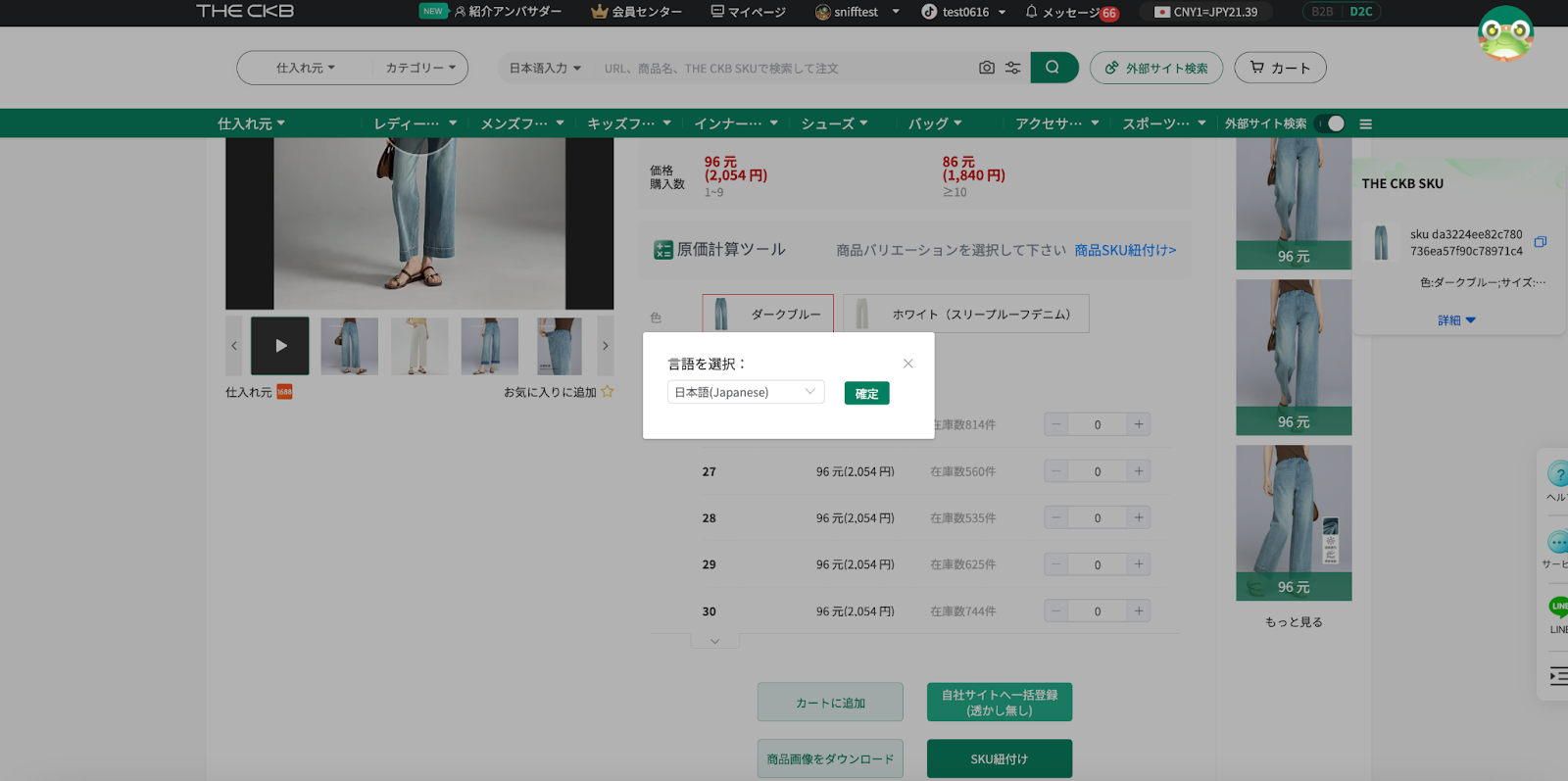The image size is (1568, 781).
Task: Open the CNY1=JPY21.39 currency selector
Action: click(x=1206, y=12)
